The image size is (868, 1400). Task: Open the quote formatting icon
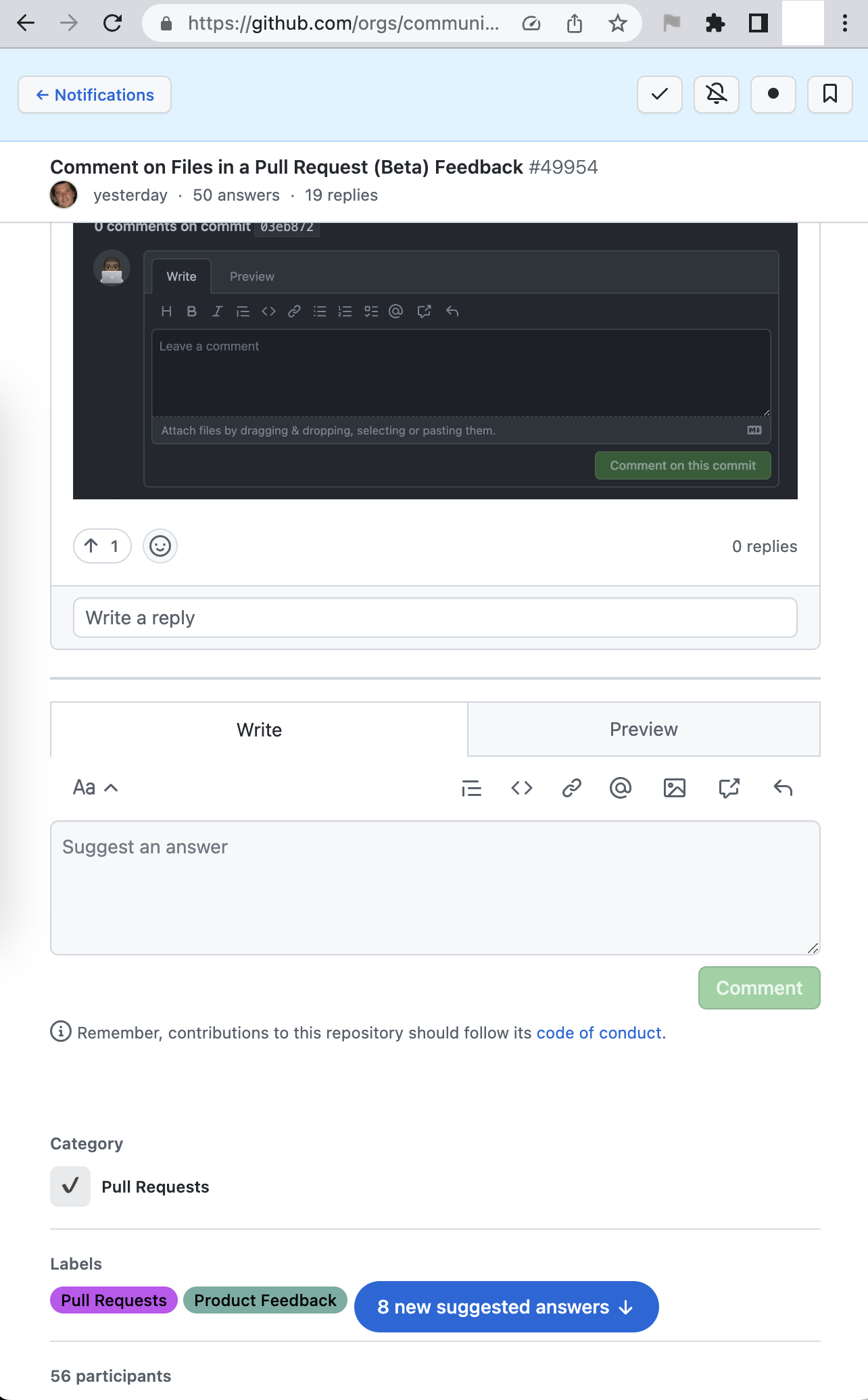coord(471,788)
